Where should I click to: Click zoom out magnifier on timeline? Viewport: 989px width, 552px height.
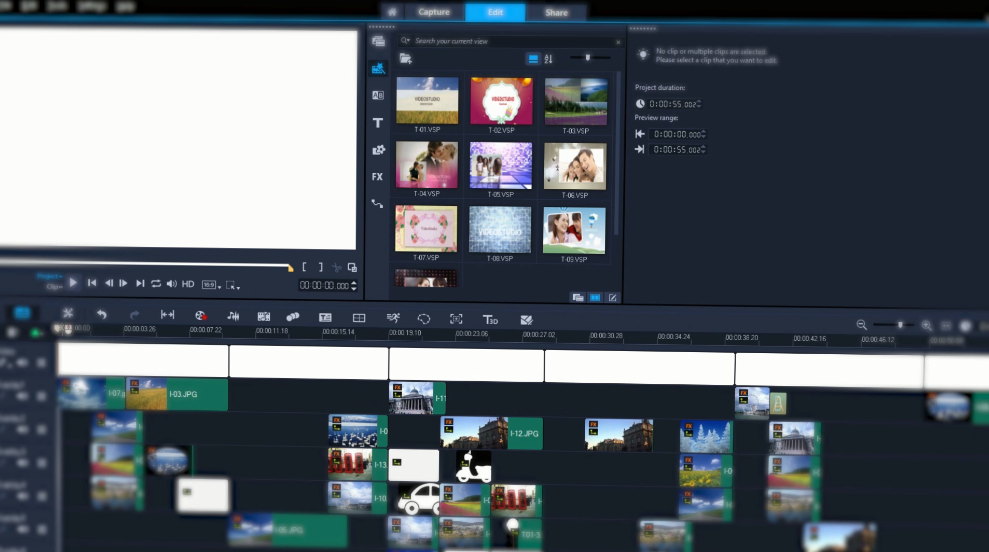pos(861,325)
